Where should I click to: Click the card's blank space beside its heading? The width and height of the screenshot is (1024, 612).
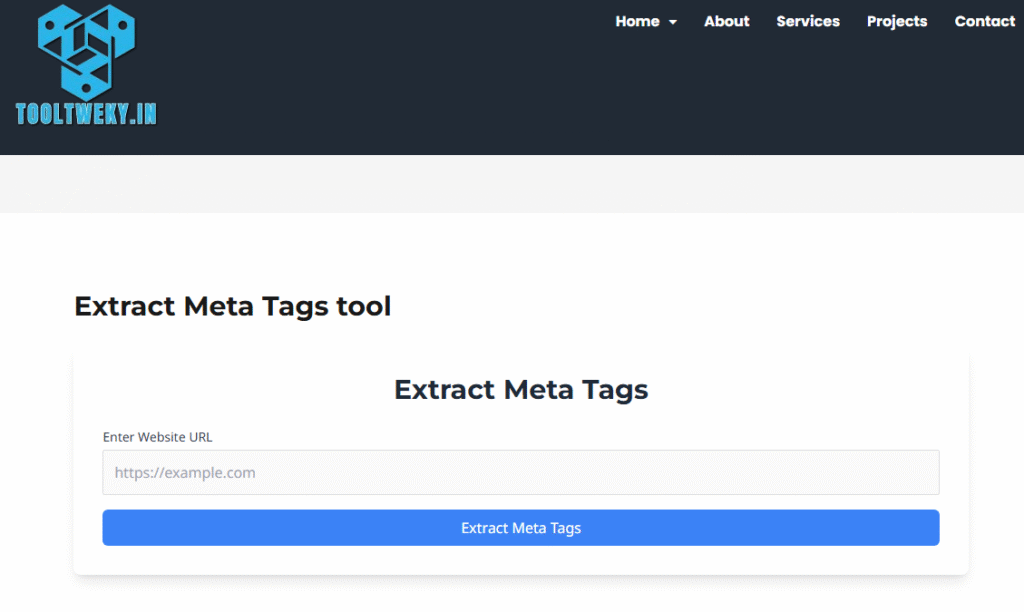tap(800, 389)
